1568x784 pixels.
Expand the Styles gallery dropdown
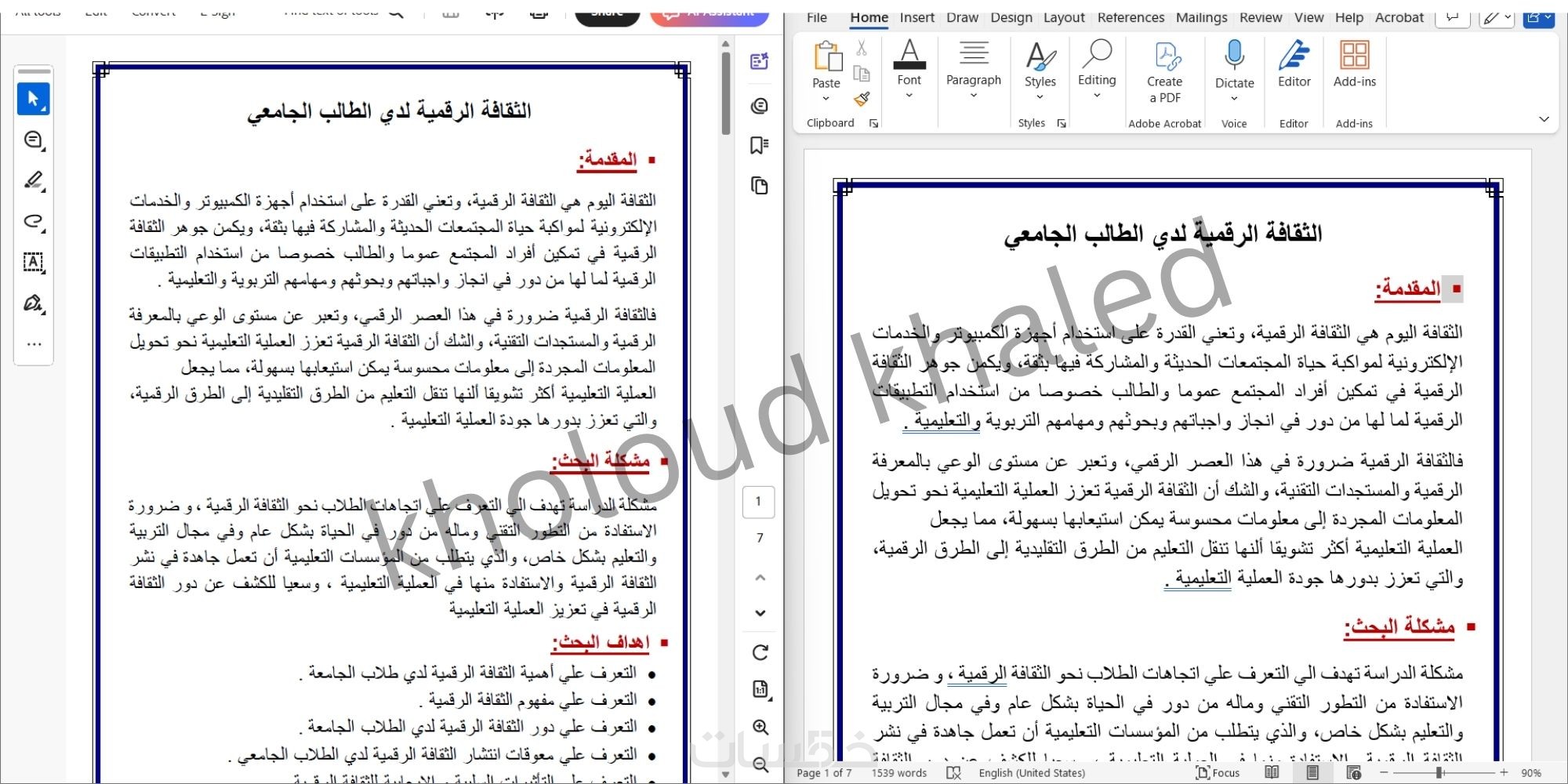[1040, 97]
